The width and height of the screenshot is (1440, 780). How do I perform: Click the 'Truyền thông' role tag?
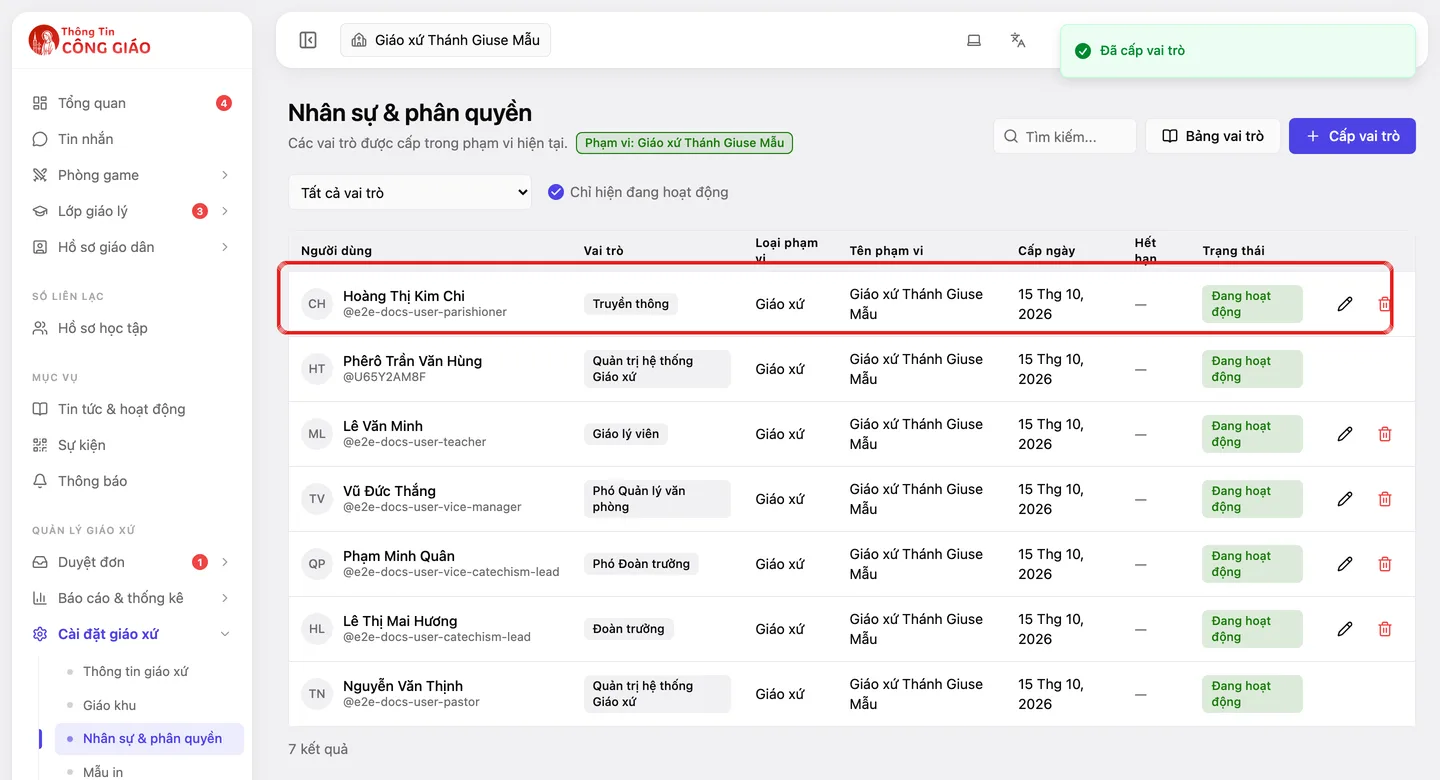tap(631, 304)
